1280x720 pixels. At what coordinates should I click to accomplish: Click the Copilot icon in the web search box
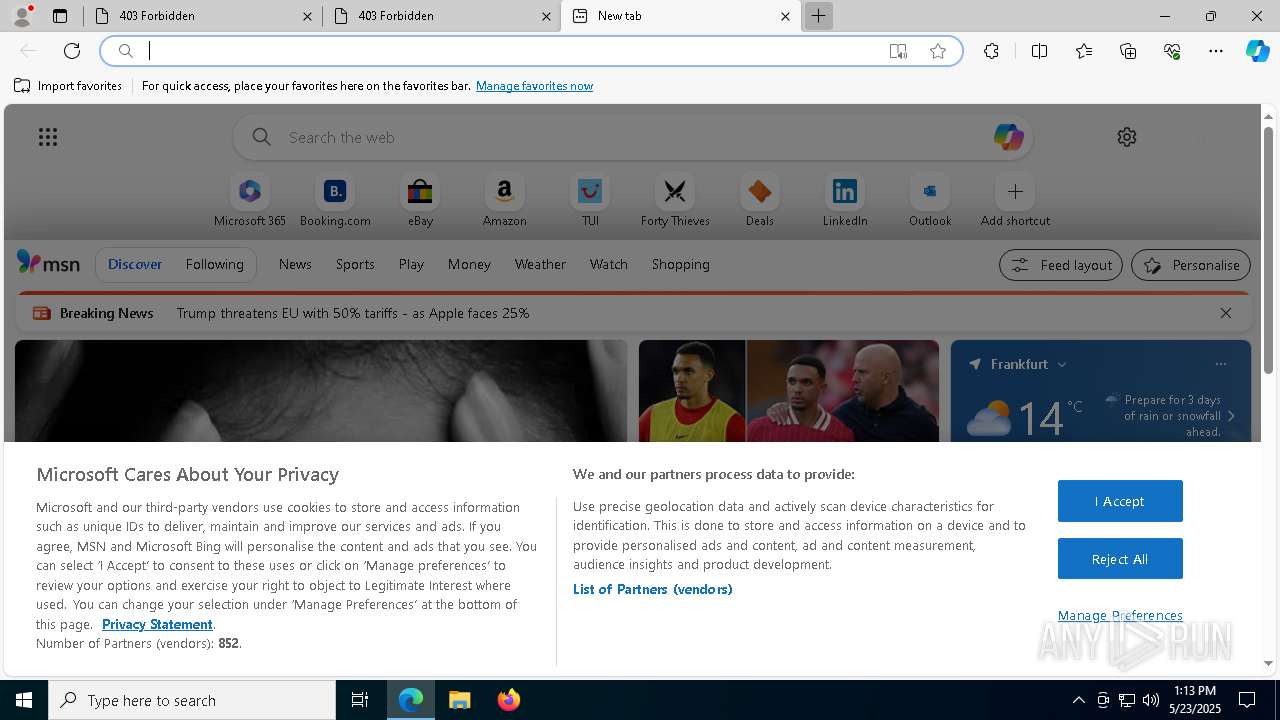[1008, 137]
